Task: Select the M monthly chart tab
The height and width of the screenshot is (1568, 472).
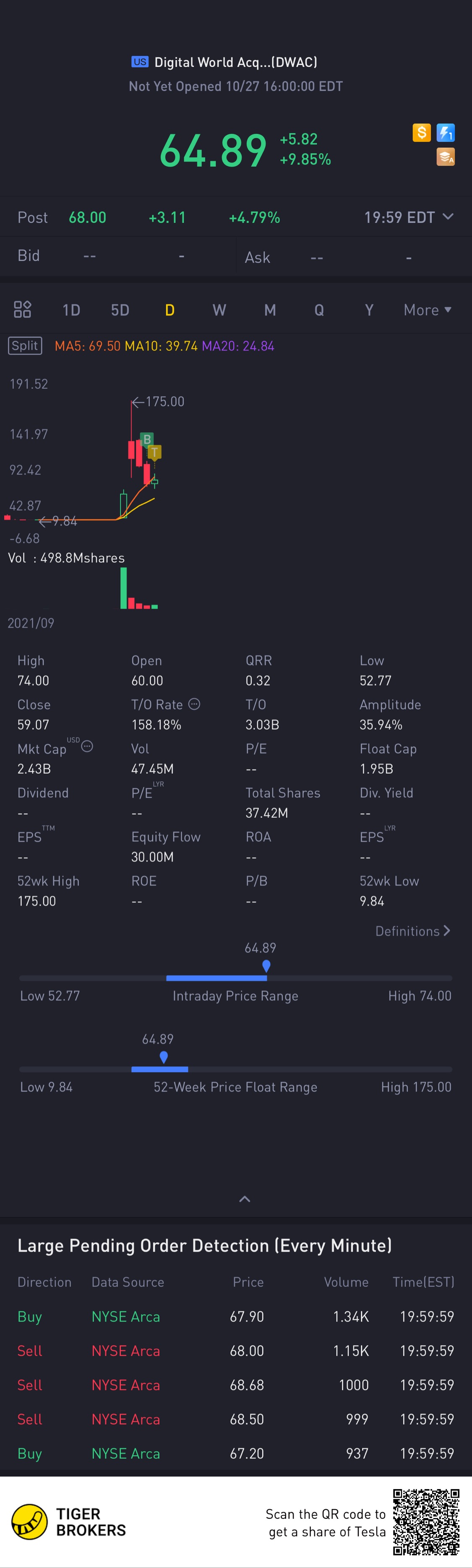Action: pyautogui.click(x=270, y=310)
